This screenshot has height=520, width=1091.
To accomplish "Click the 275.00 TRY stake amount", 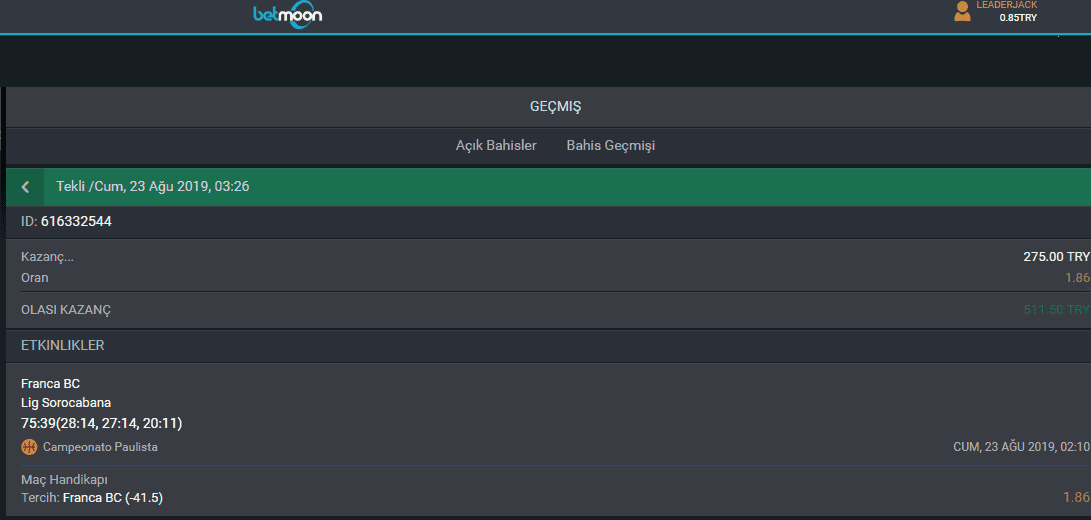I will click(x=1056, y=257).
